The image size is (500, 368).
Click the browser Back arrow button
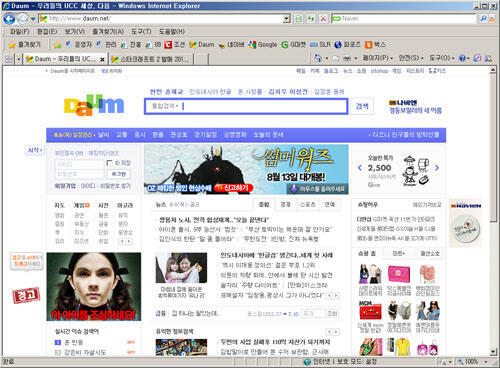9,19
